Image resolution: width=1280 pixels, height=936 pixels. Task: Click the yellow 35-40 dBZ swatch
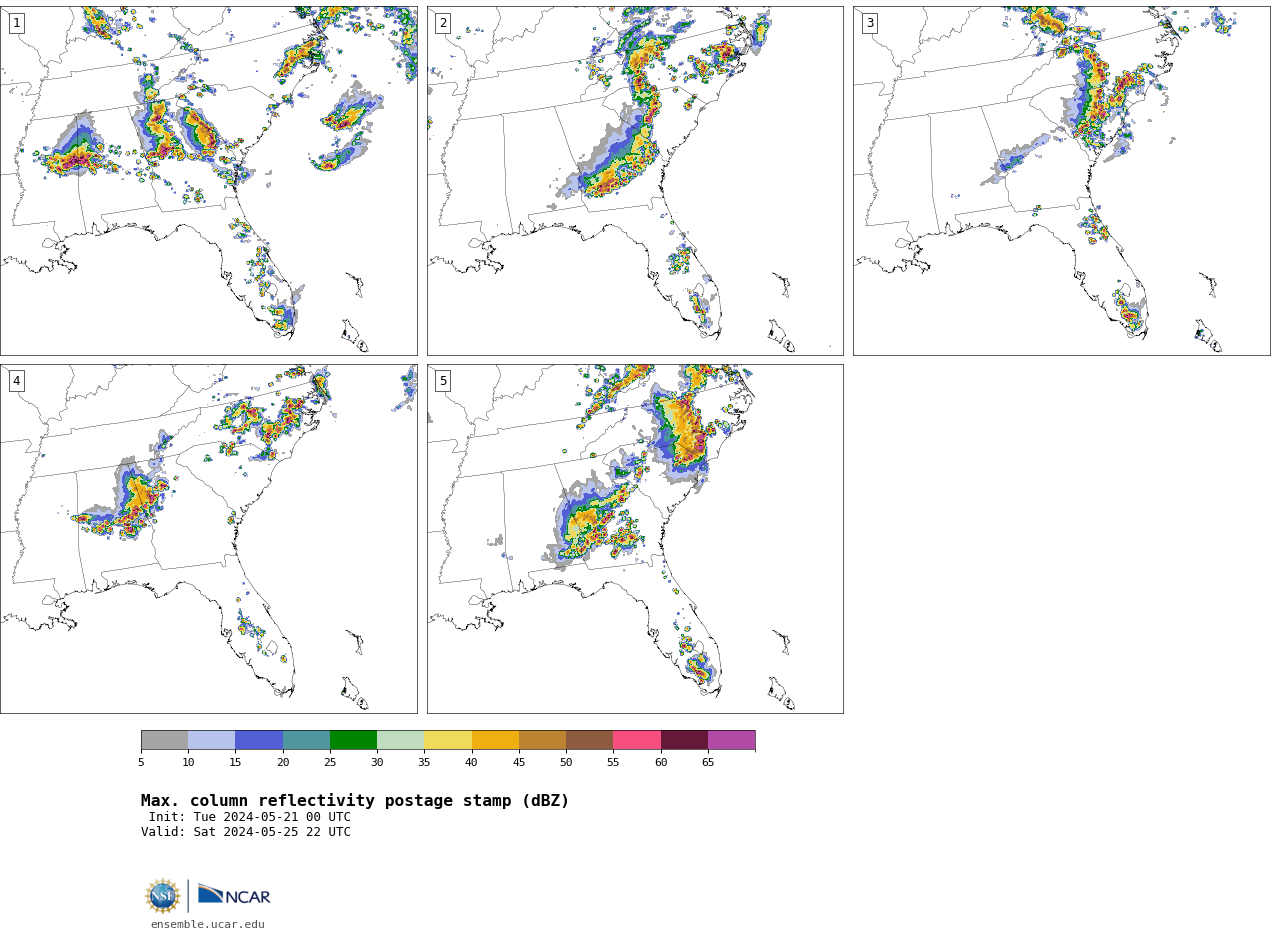click(x=448, y=740)
